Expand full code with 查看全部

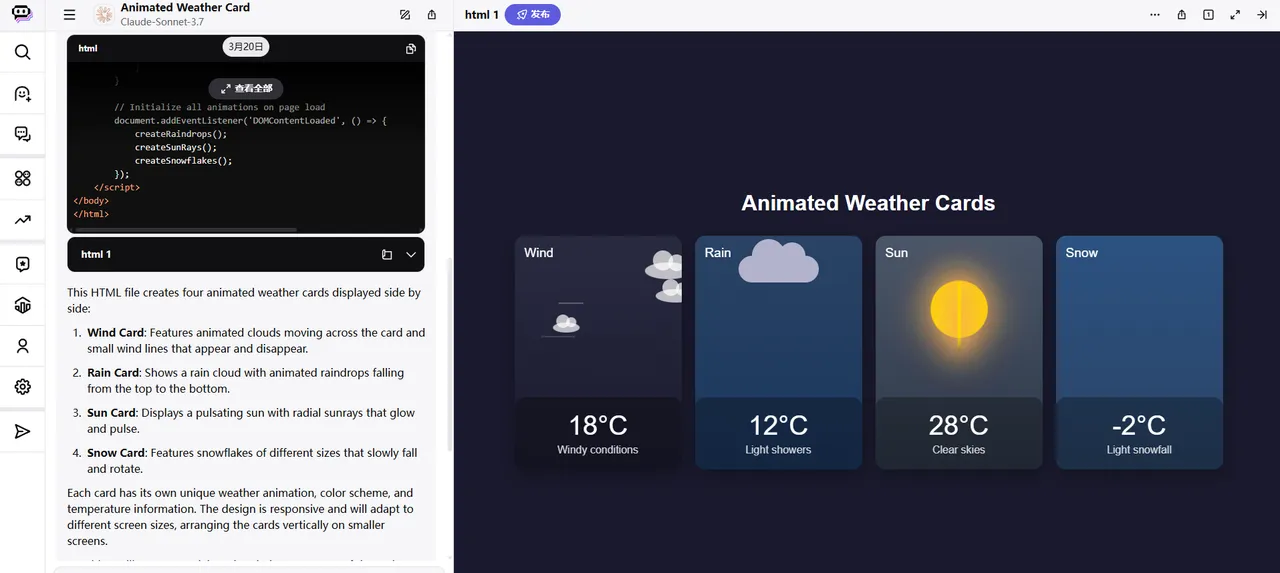[246, 88]
